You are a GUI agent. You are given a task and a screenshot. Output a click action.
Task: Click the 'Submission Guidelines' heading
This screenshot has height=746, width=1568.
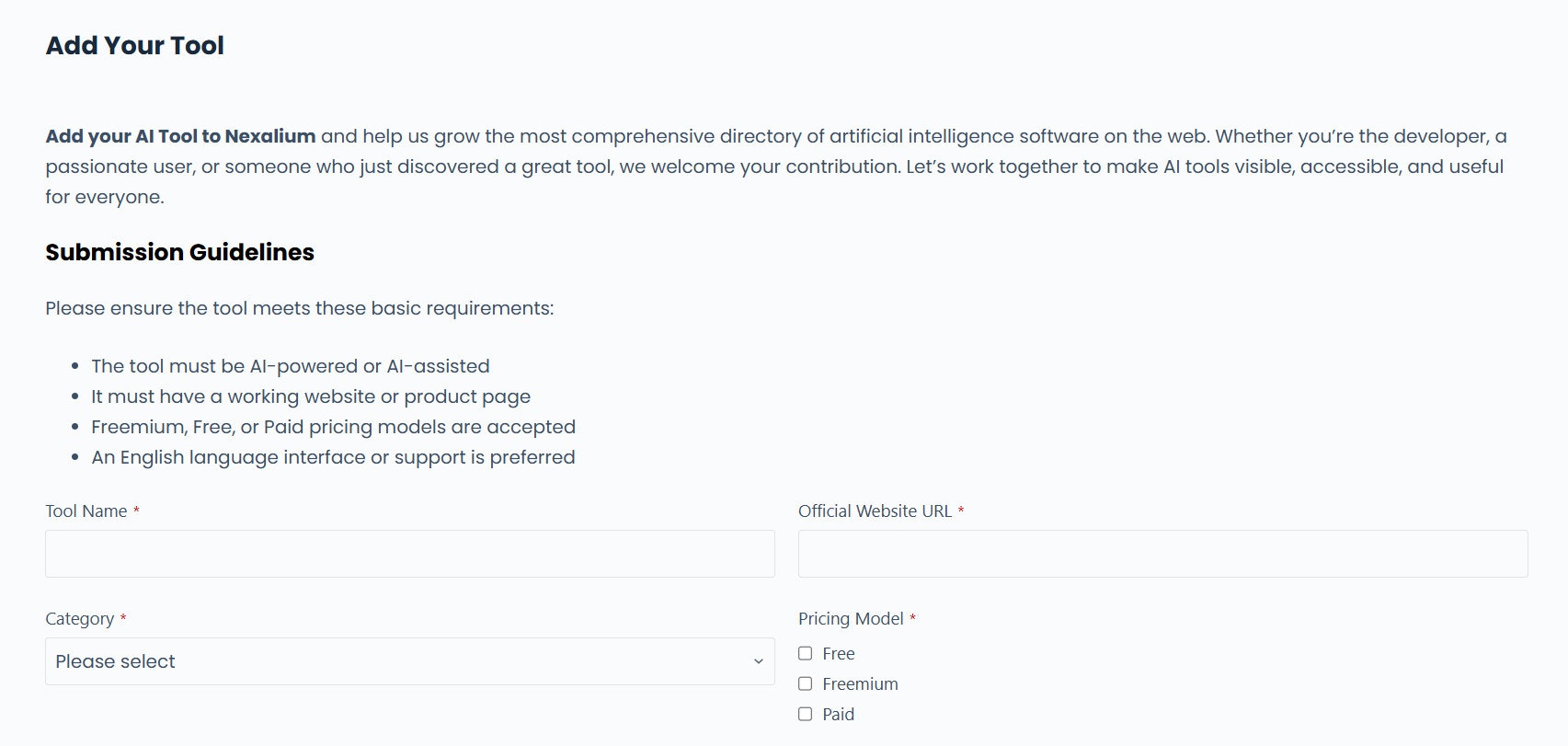pos(179,252)
